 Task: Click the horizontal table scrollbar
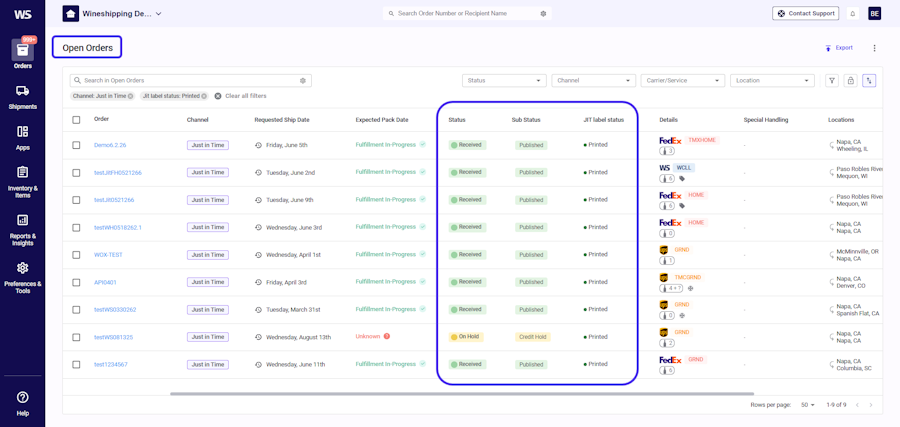coord(462,394)
